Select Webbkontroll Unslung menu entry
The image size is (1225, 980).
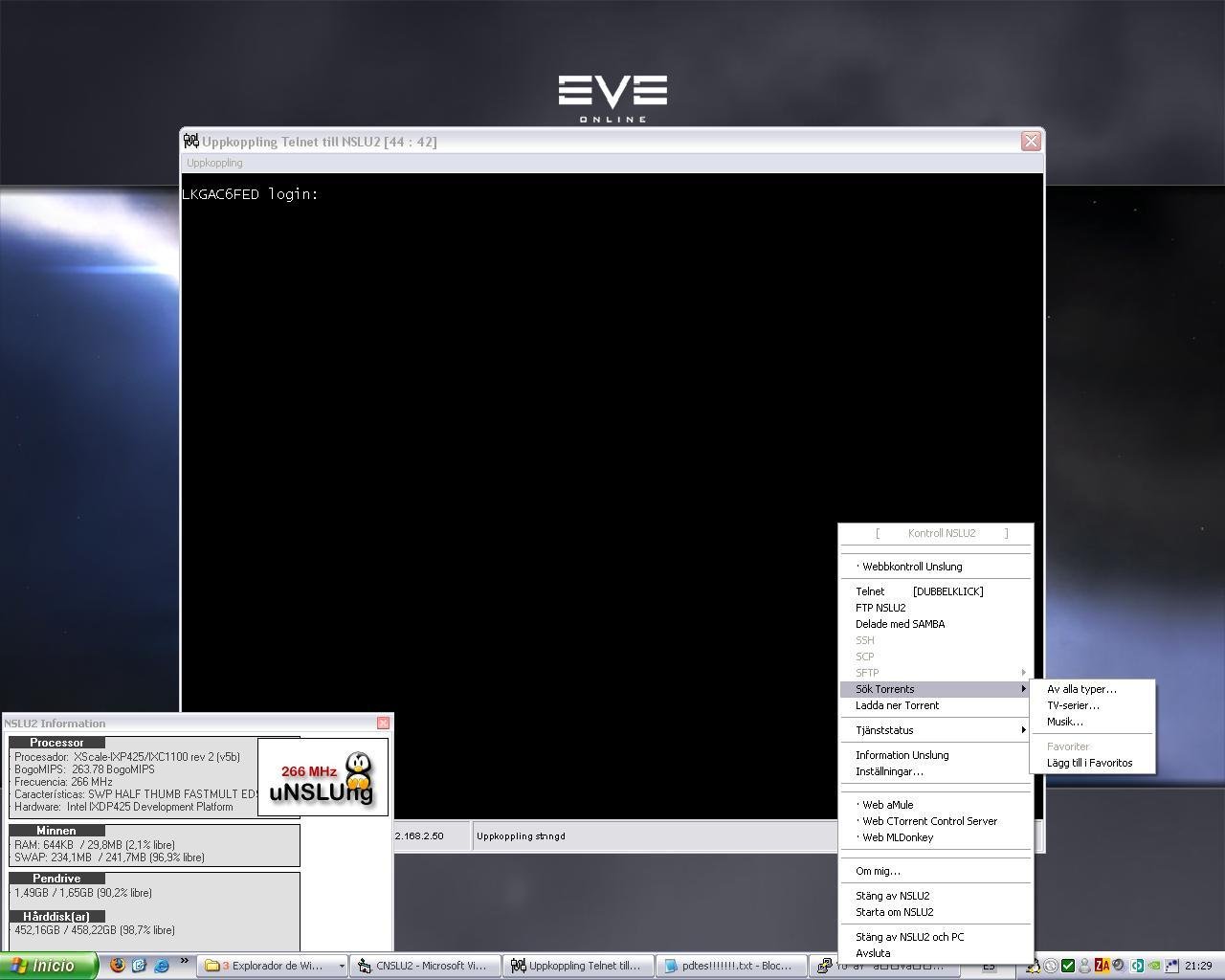936,567
